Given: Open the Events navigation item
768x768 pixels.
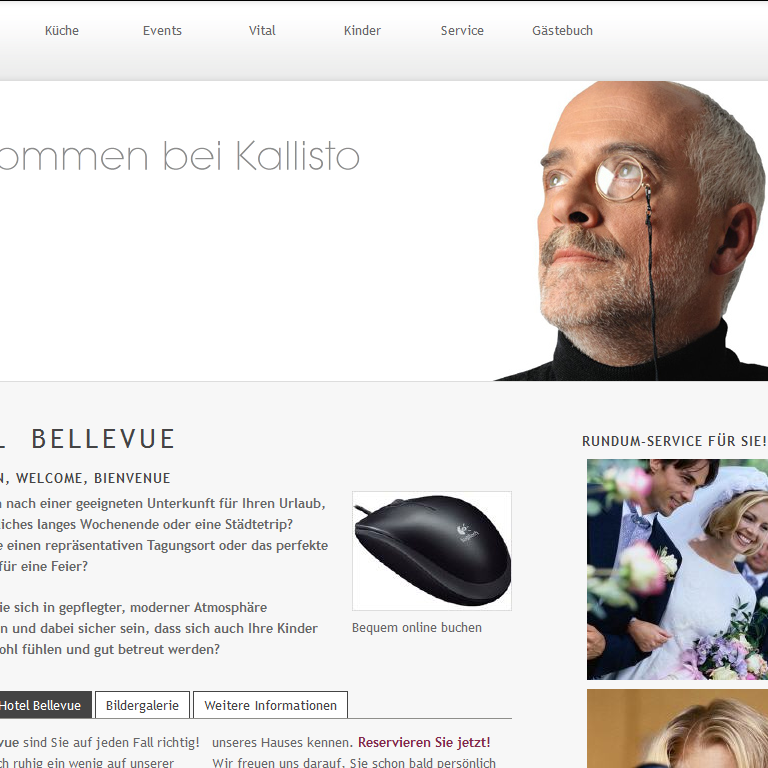Looking at the screenshot, I should coord(162,31).
